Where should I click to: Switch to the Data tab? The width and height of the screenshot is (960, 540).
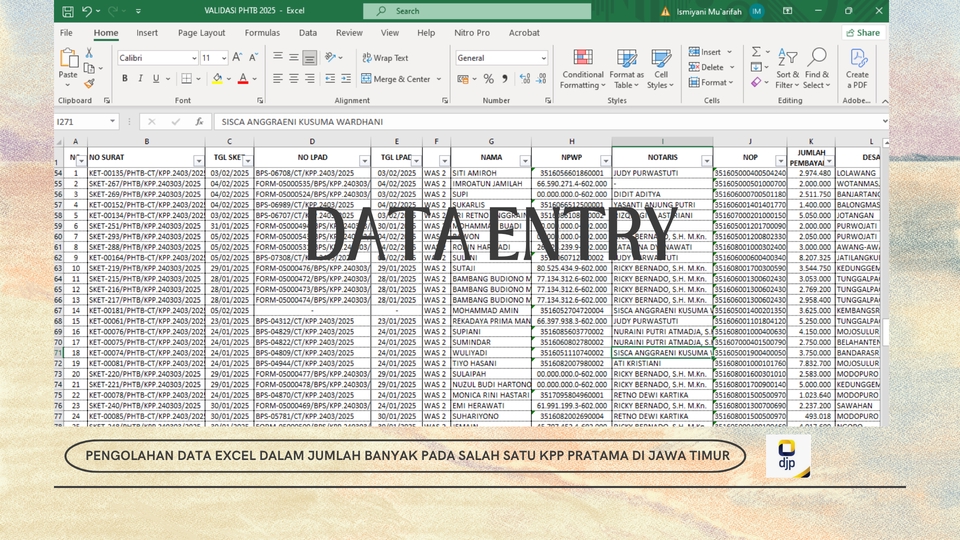click(308, 32)
